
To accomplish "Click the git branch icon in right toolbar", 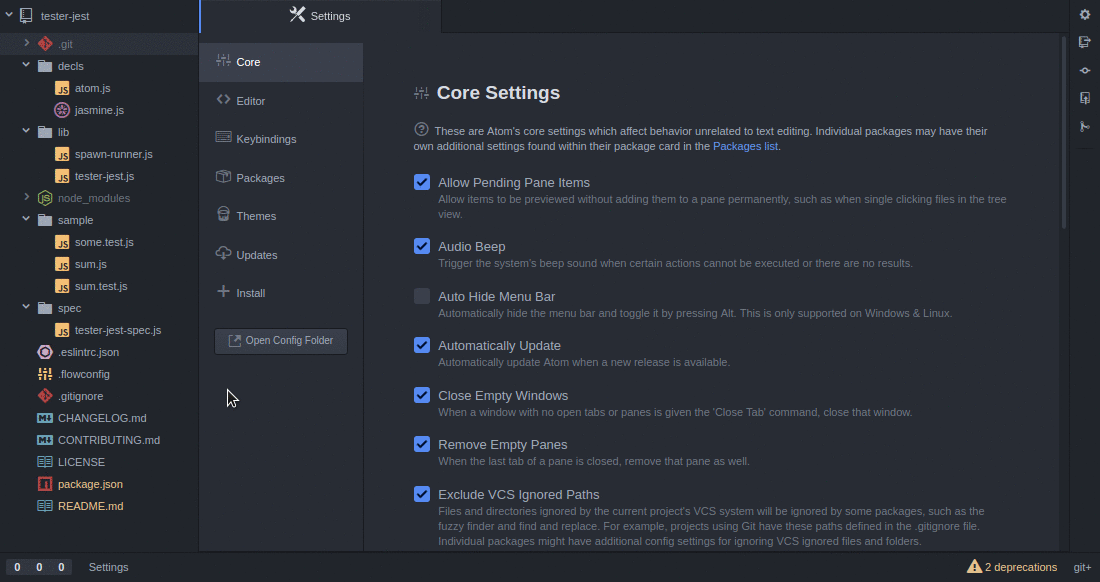I will [x=1085, y=126].
